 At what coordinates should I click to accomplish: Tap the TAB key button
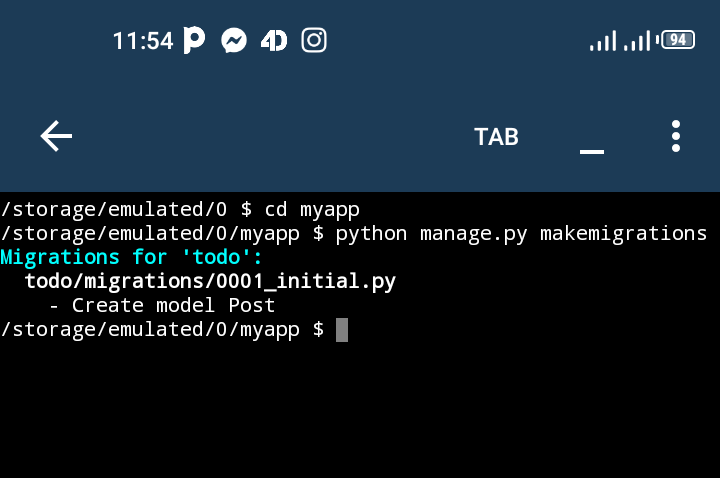(496, 137)
